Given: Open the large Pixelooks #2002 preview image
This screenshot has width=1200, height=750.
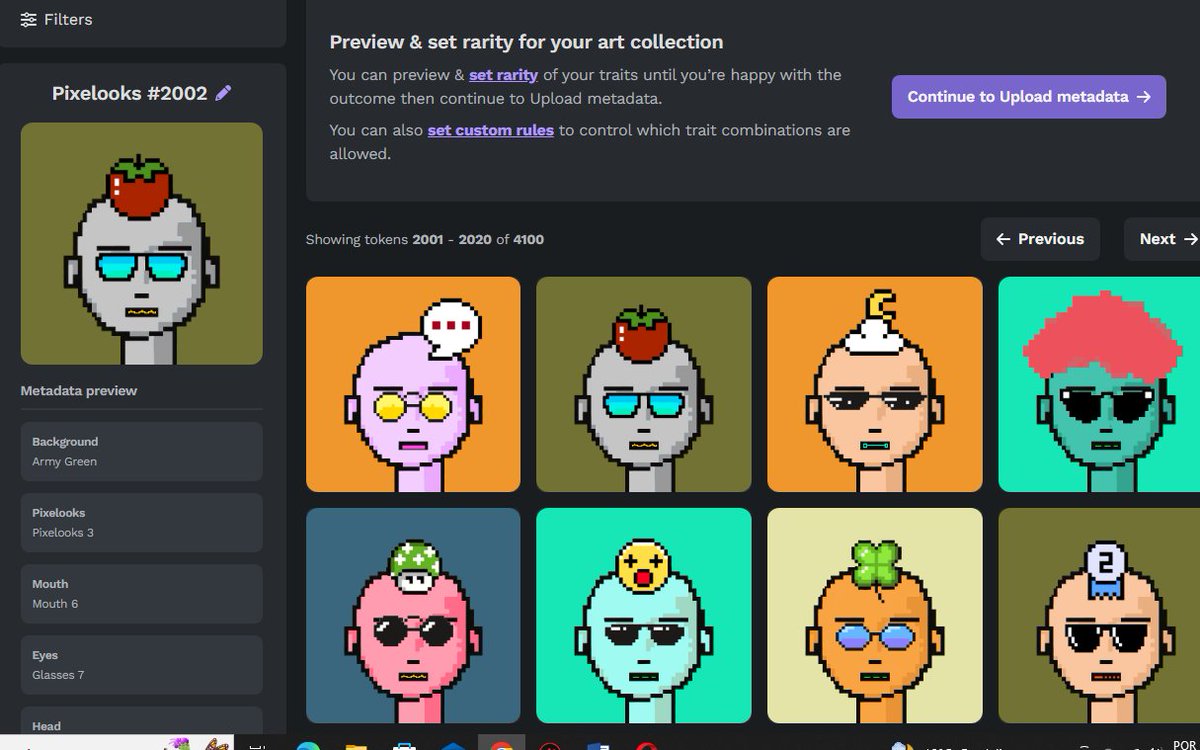Looking at the screenshot, I should click(x=142, y=244).
